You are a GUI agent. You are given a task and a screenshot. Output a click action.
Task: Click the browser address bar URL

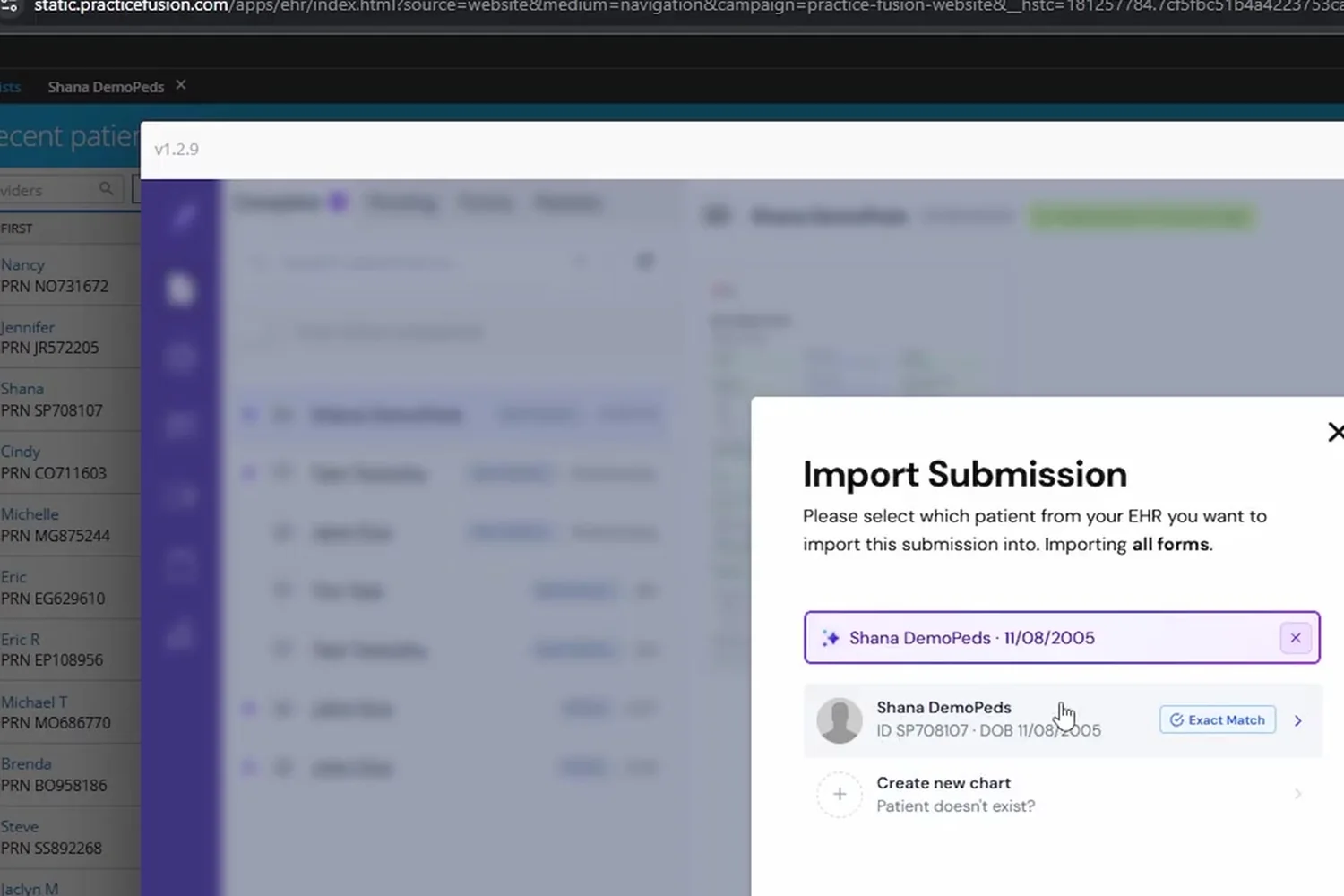coord(689,6)
